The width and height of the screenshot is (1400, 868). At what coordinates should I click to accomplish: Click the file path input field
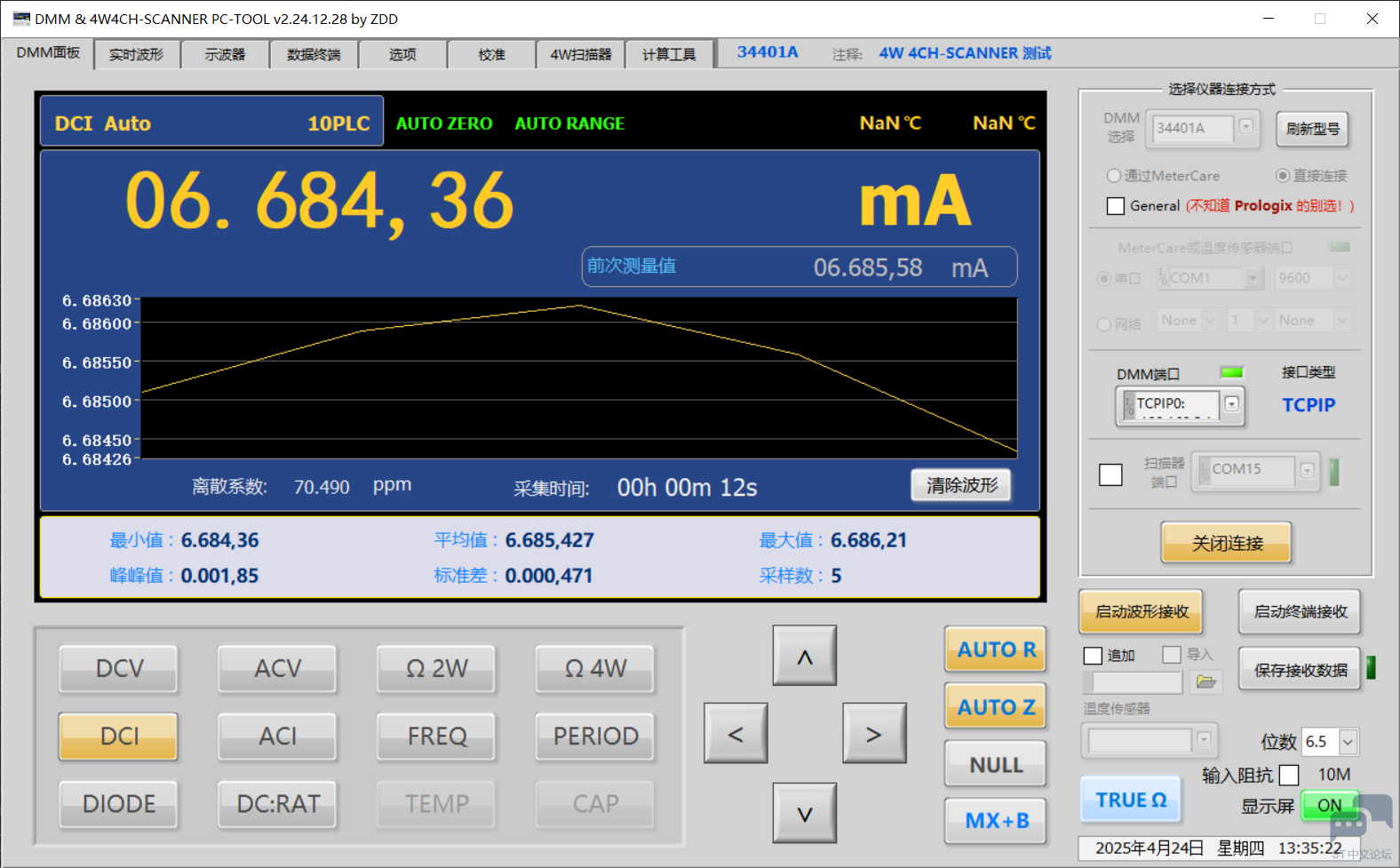[x=1137, y=682]
